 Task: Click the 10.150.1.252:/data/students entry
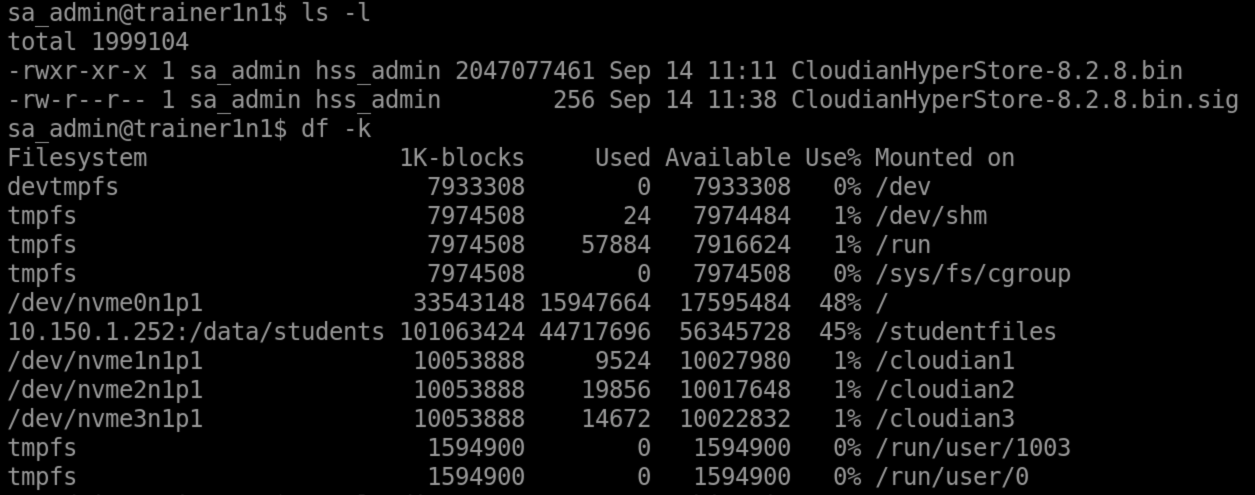pyautogui.click(x=196, y=331)
